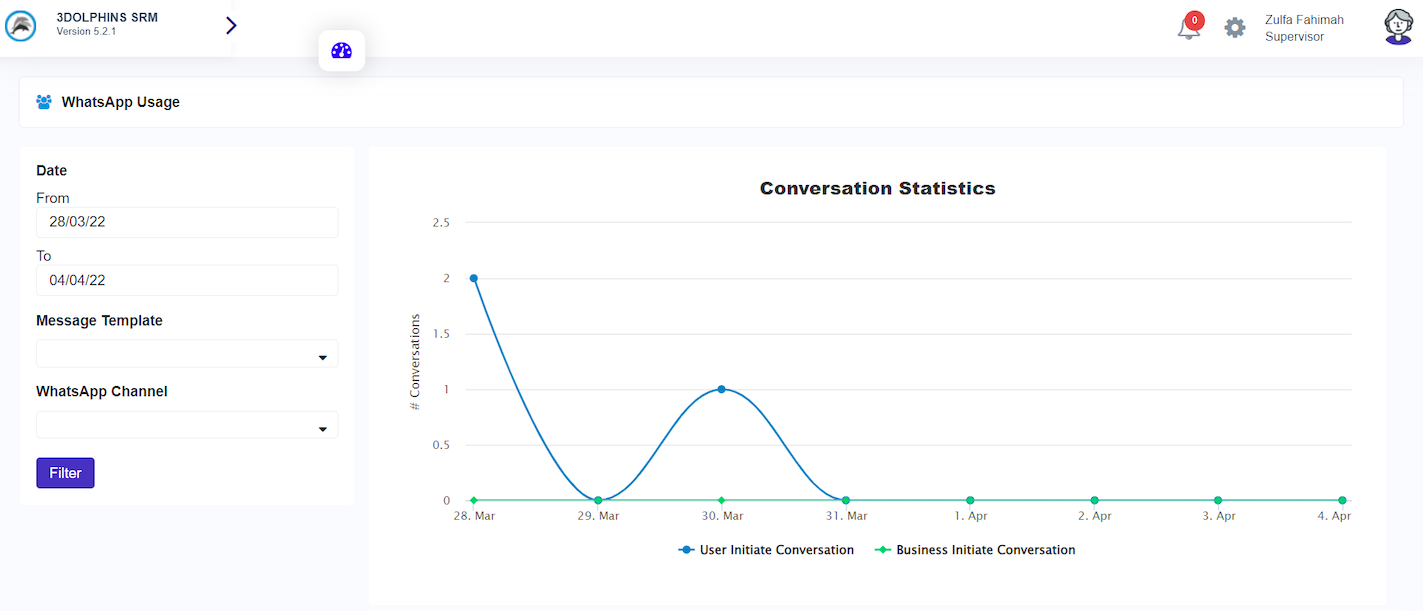Open the notifications bell

(1188, 29)
